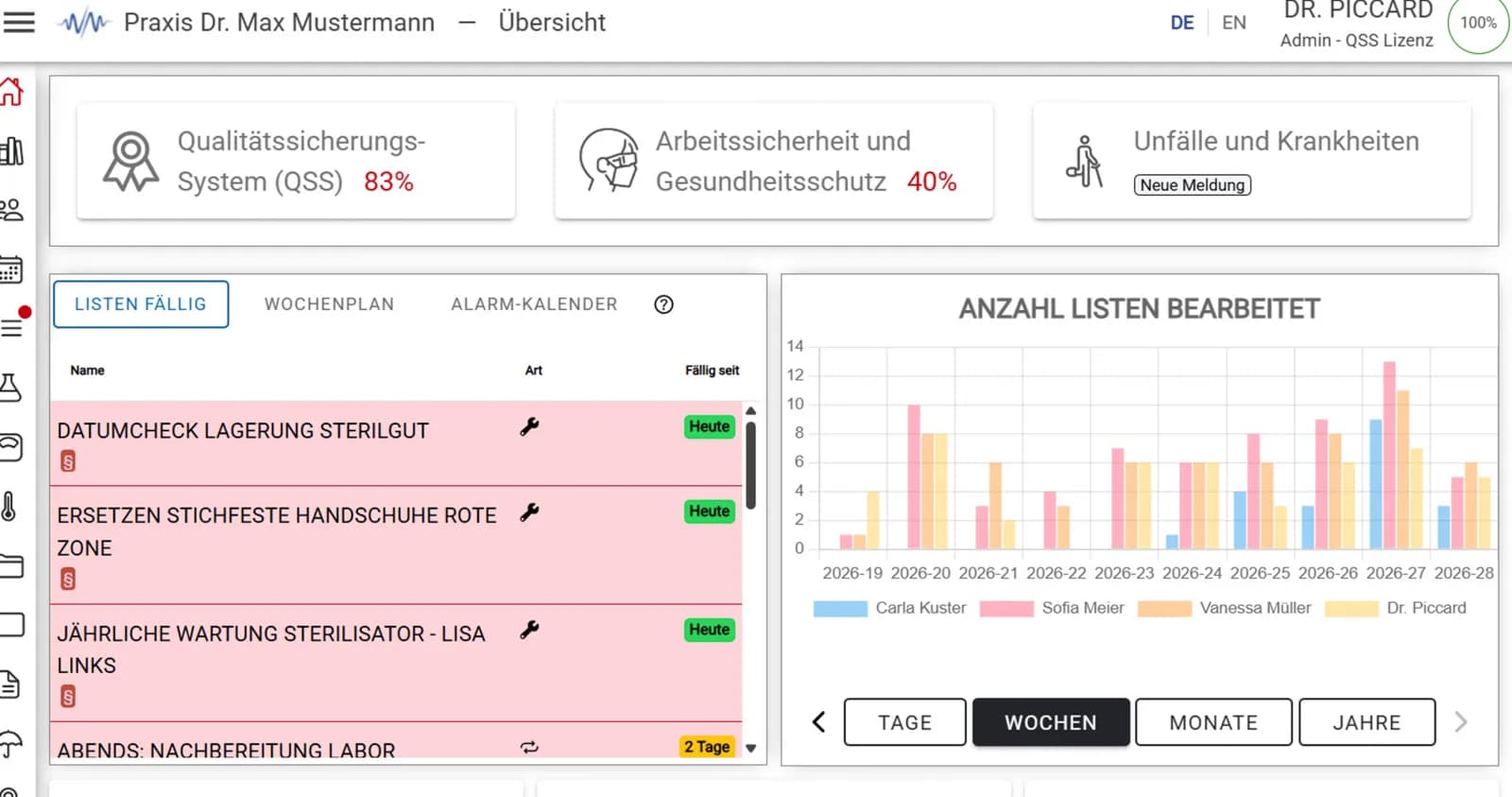Click the waveform practice logo

coord(84,23)
